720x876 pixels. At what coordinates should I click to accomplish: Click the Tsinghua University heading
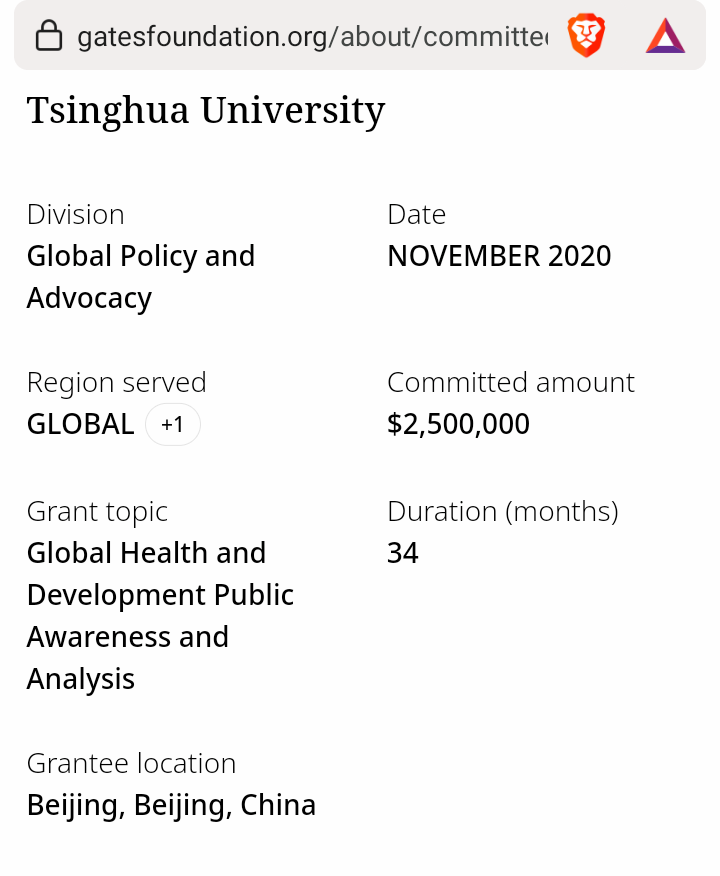click(206, 110)
